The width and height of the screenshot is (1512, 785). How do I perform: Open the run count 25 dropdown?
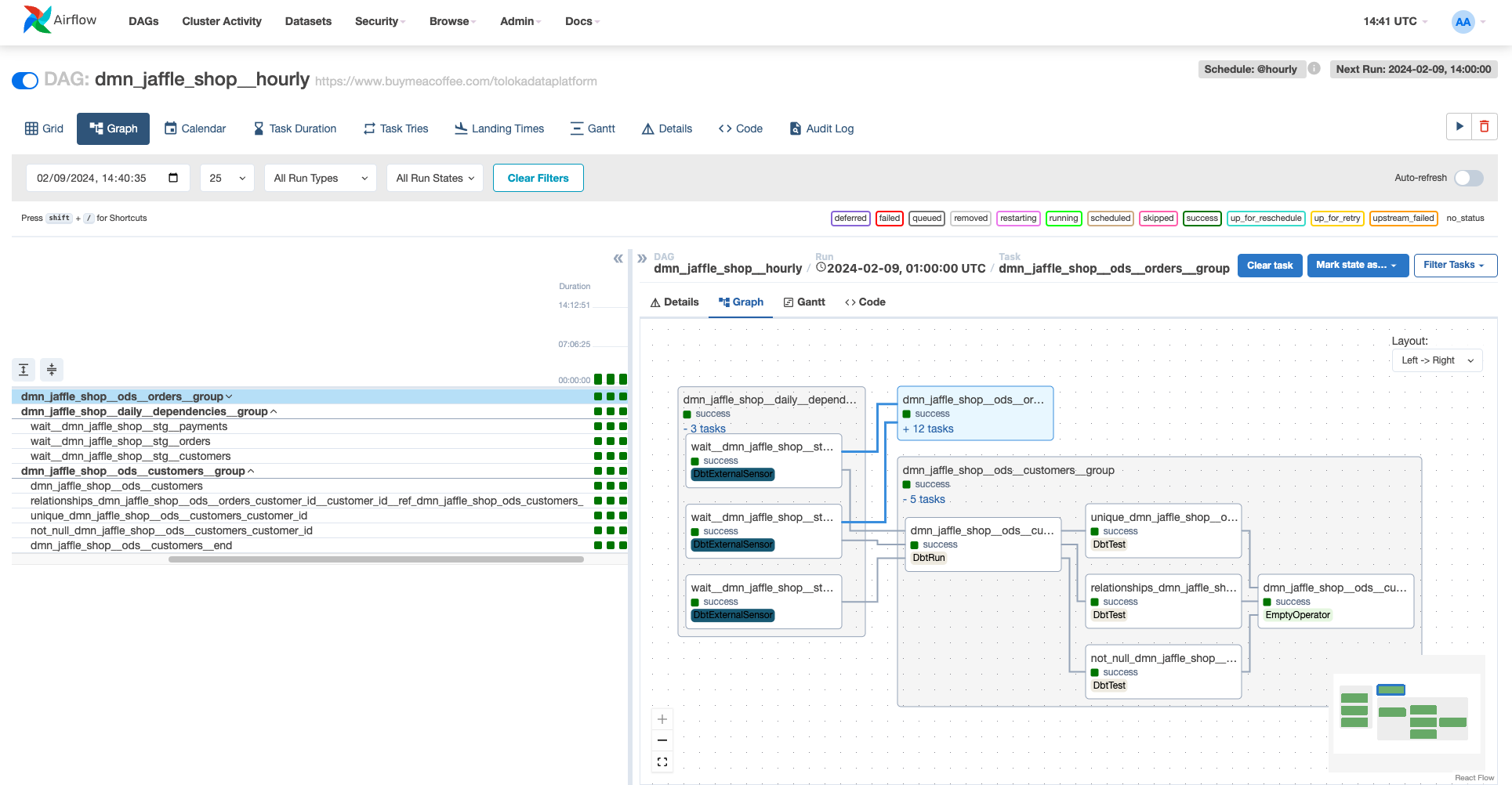pos(227,178)
